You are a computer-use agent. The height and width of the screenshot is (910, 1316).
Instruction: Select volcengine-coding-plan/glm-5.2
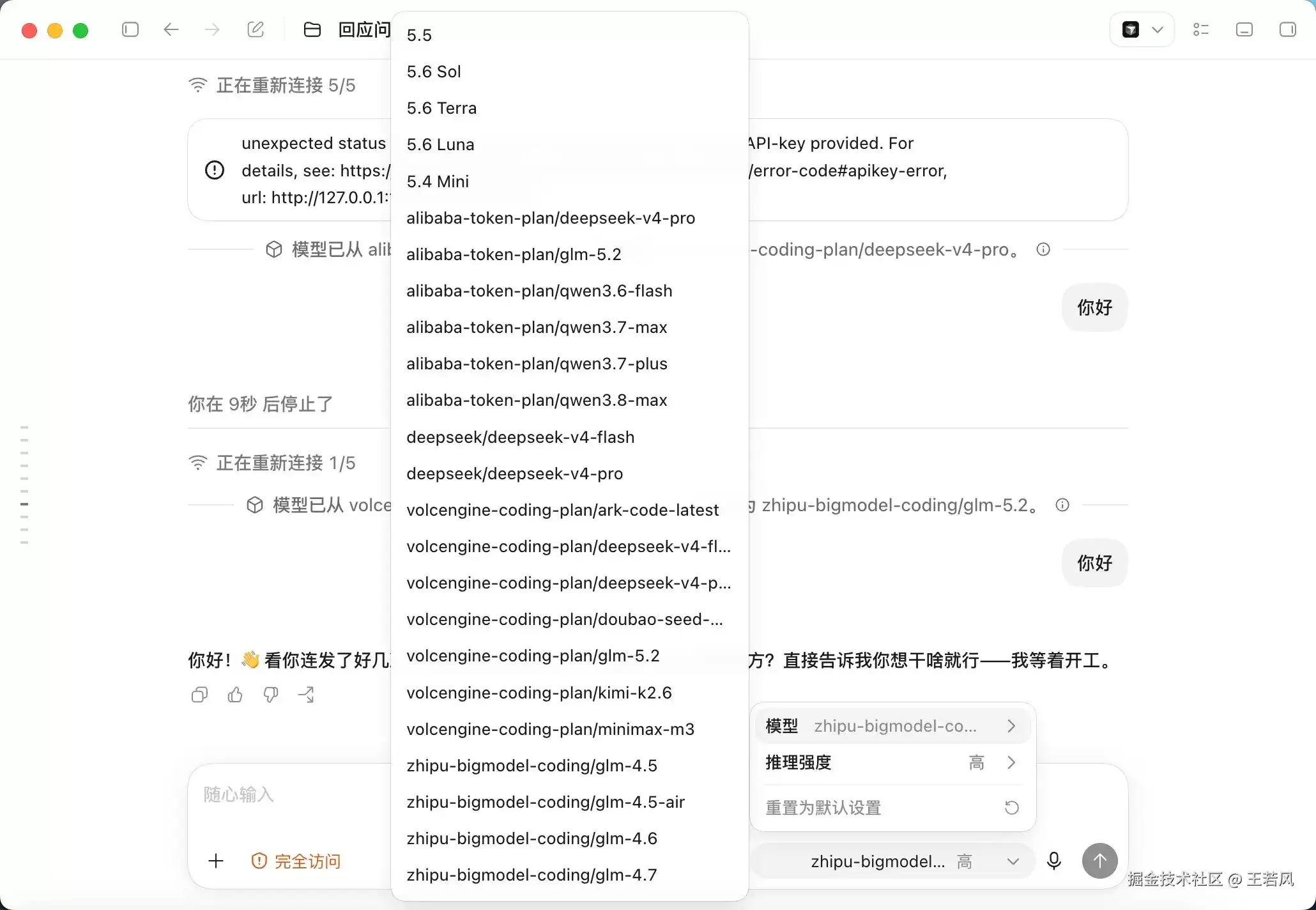click(569, 656)
